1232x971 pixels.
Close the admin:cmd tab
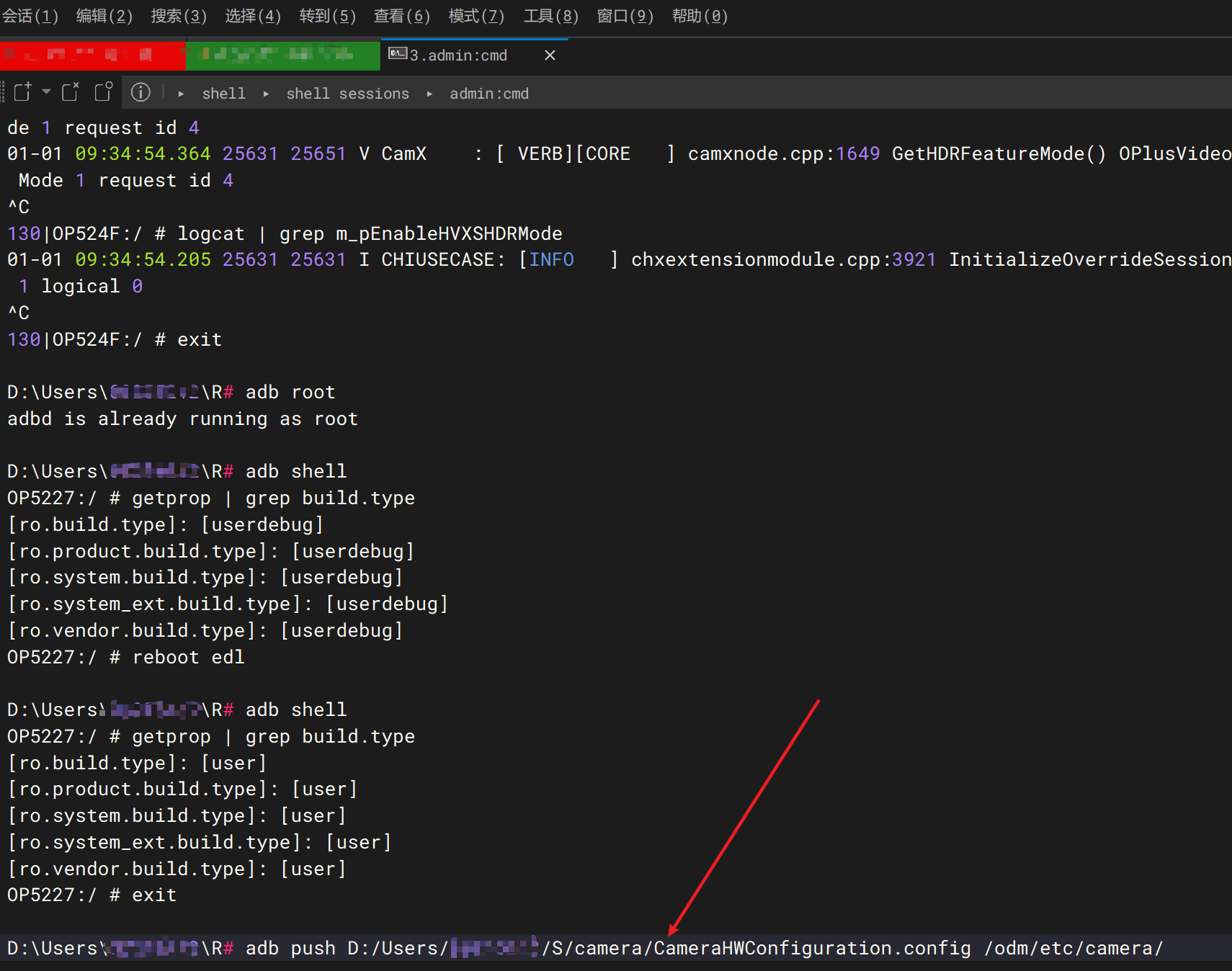tap(550, 55)
